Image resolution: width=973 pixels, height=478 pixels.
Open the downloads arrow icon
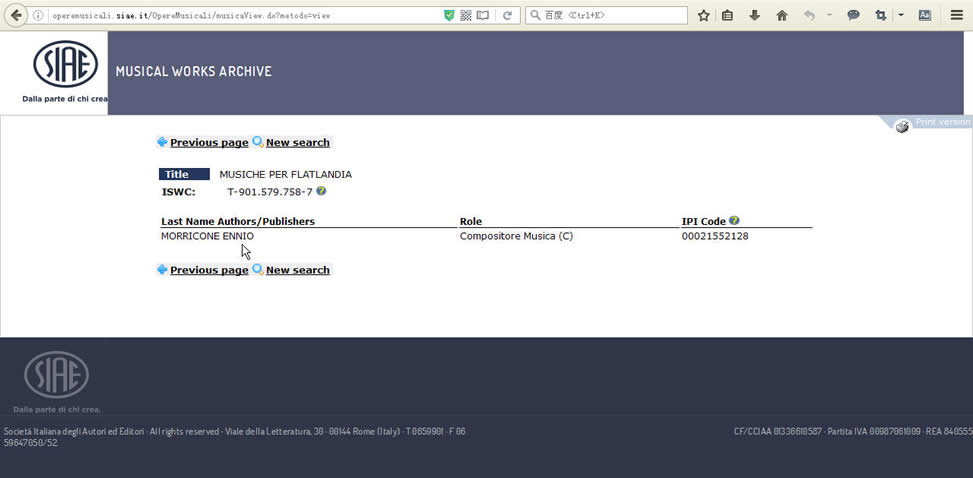tap(755, 16)
